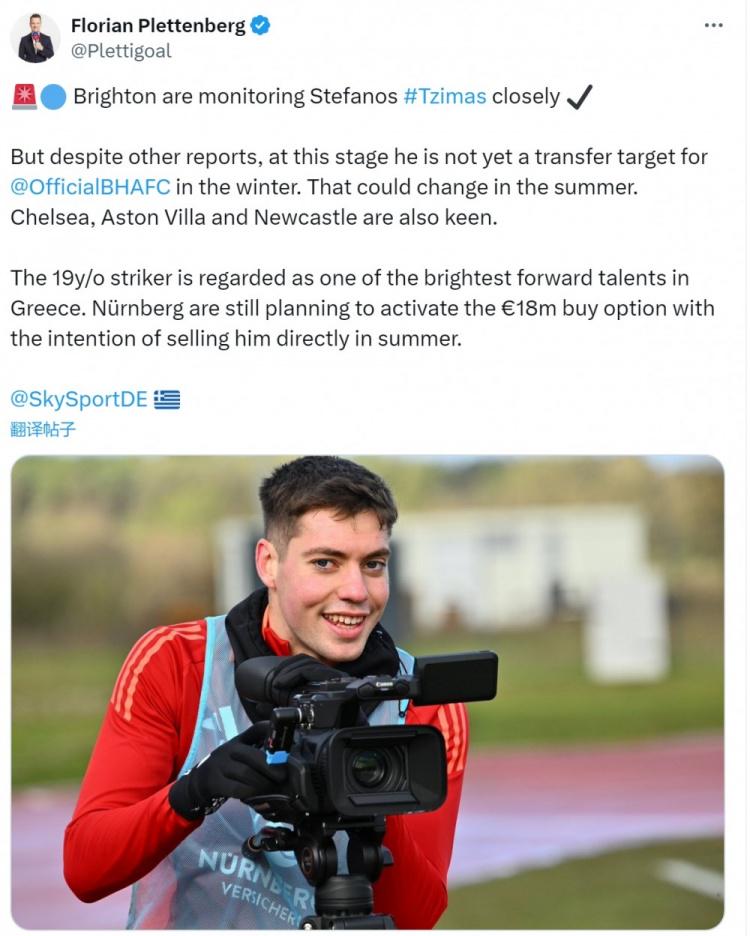Viewport: 750px width, 936px height.
Task: Click the Greek flag emoji
Action: coord(167,399)
